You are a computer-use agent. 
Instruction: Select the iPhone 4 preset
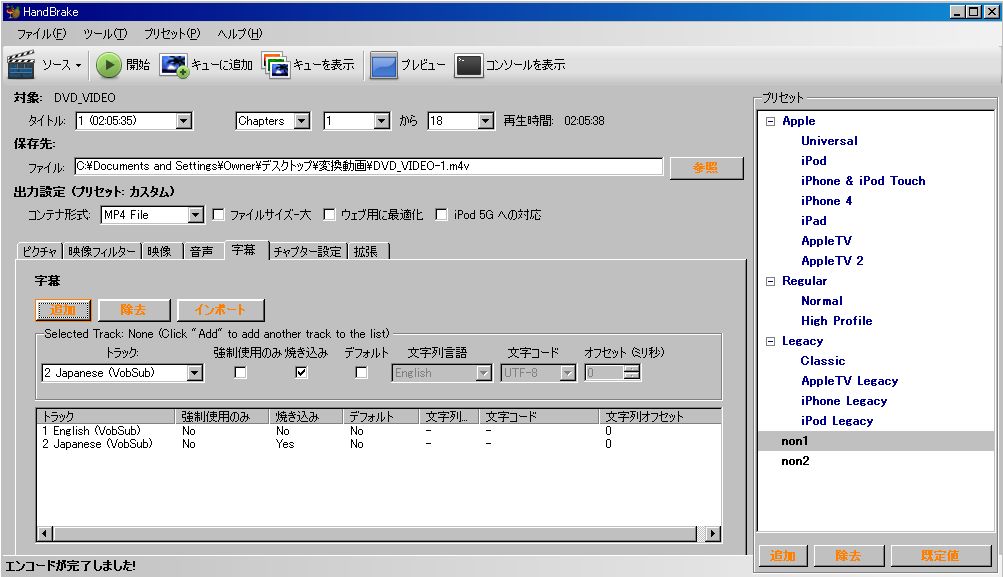click(x=826, y=200)
